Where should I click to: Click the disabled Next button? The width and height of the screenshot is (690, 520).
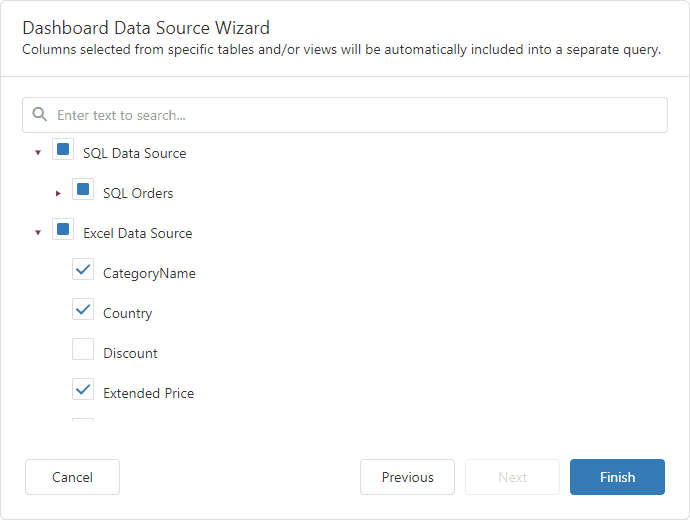[x=512, y=477]
